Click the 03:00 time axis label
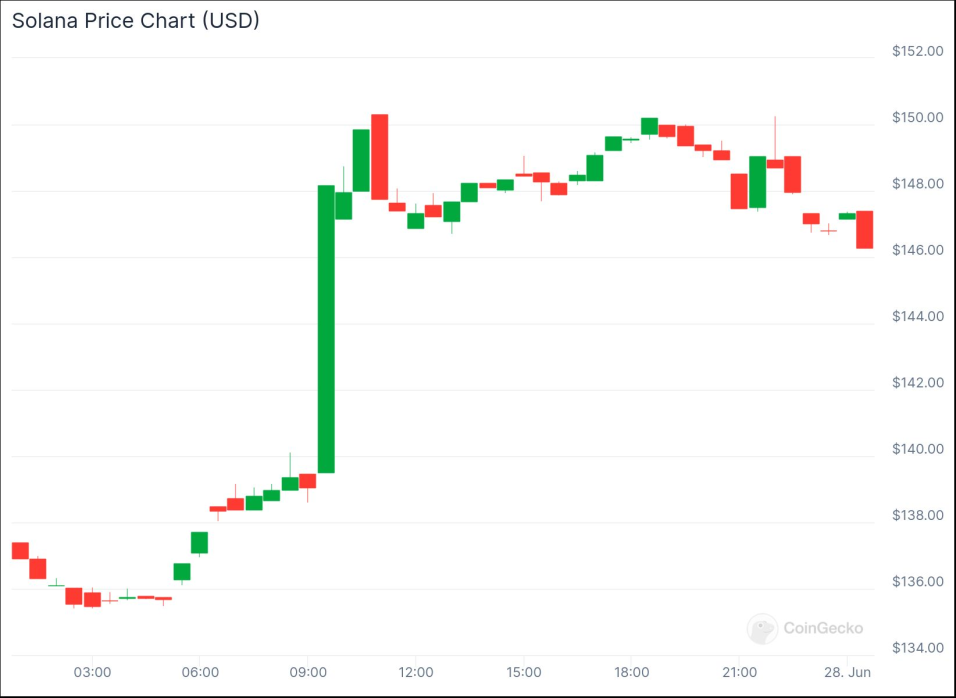Image resolution: width=956 pixels, height=698 pixels. [x=93, y=672]
